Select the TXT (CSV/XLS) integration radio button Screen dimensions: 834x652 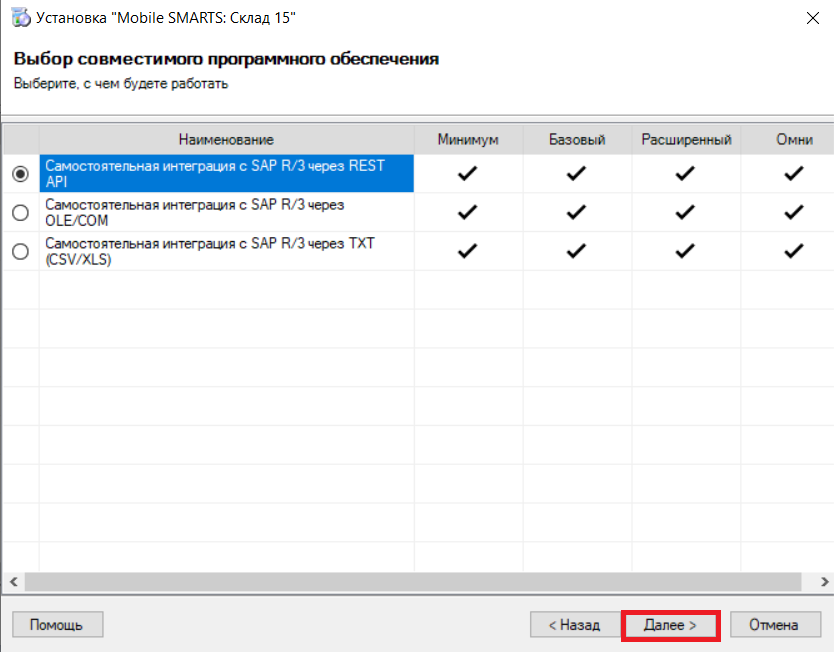click(21, 251)
